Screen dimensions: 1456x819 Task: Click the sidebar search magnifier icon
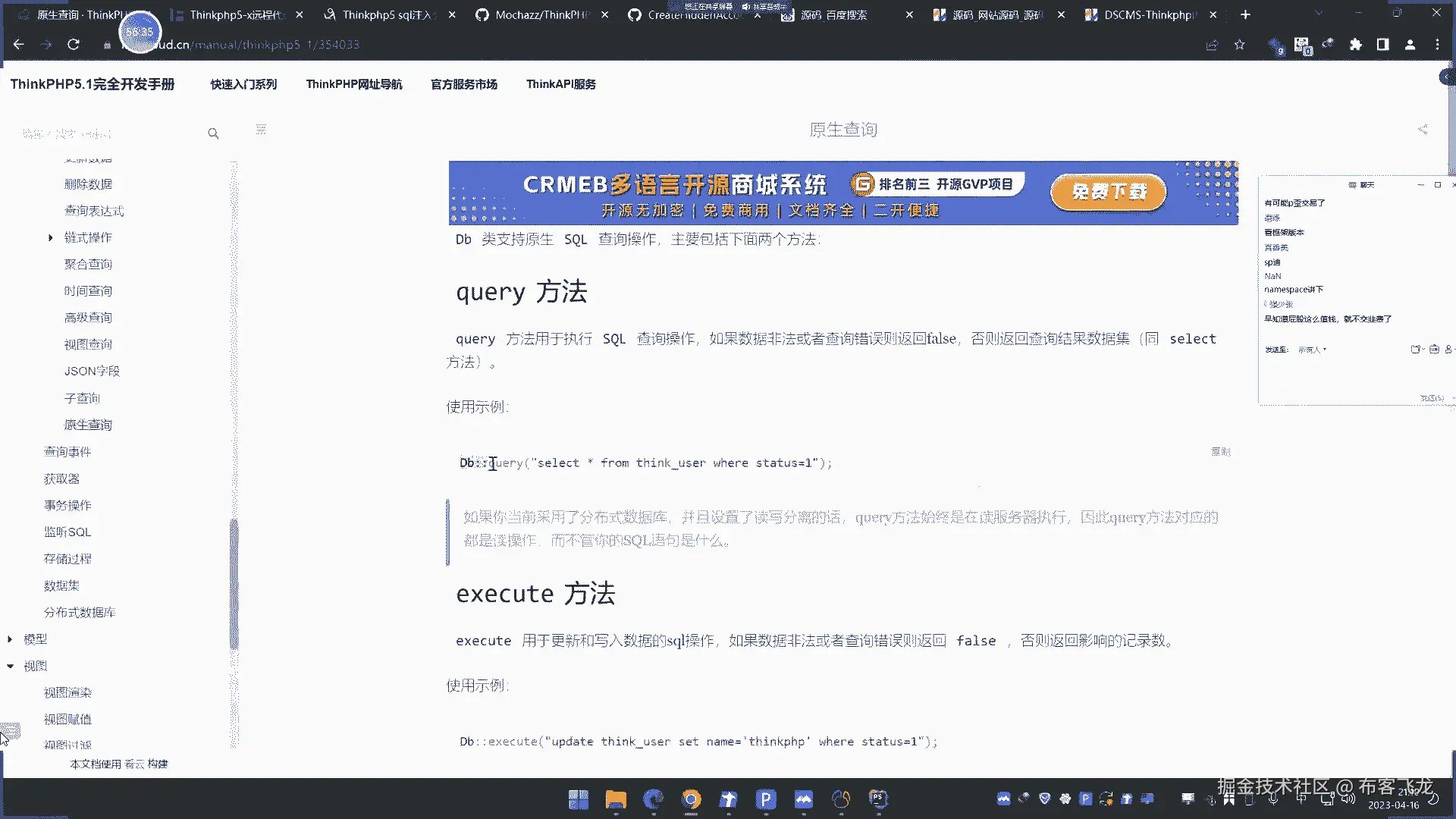pyautogui.click(x=213, y=133)
